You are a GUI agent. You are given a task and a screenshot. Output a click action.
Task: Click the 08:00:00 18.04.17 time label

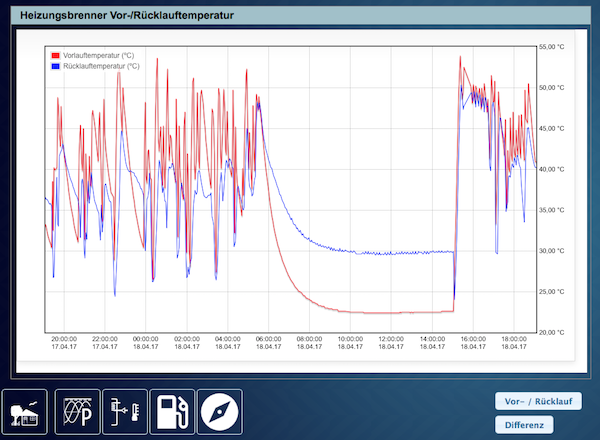click(309, 343)
